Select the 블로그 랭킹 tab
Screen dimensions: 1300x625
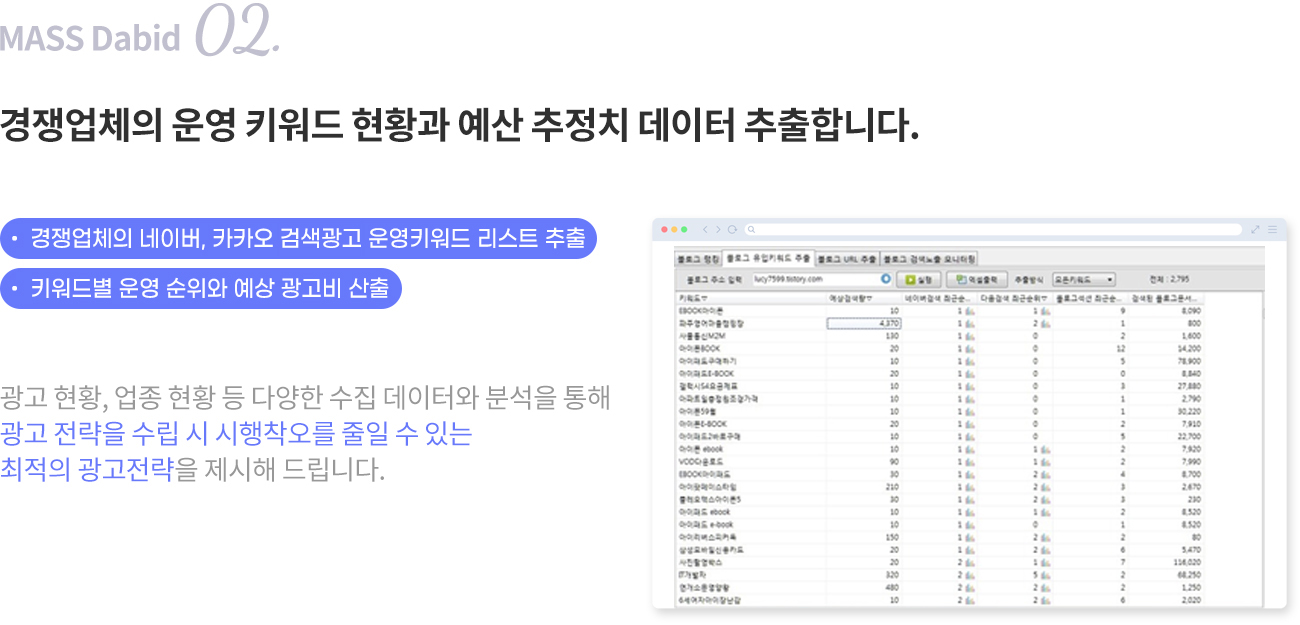[698, 258]
